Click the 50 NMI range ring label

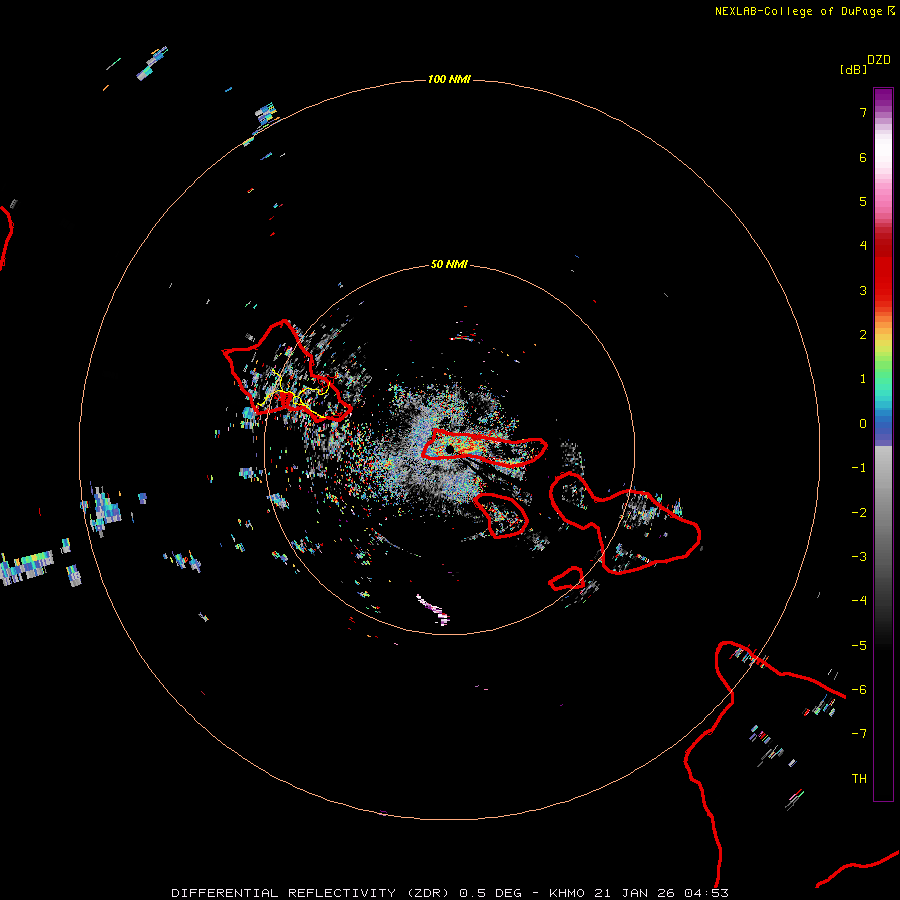coord(449,264)
